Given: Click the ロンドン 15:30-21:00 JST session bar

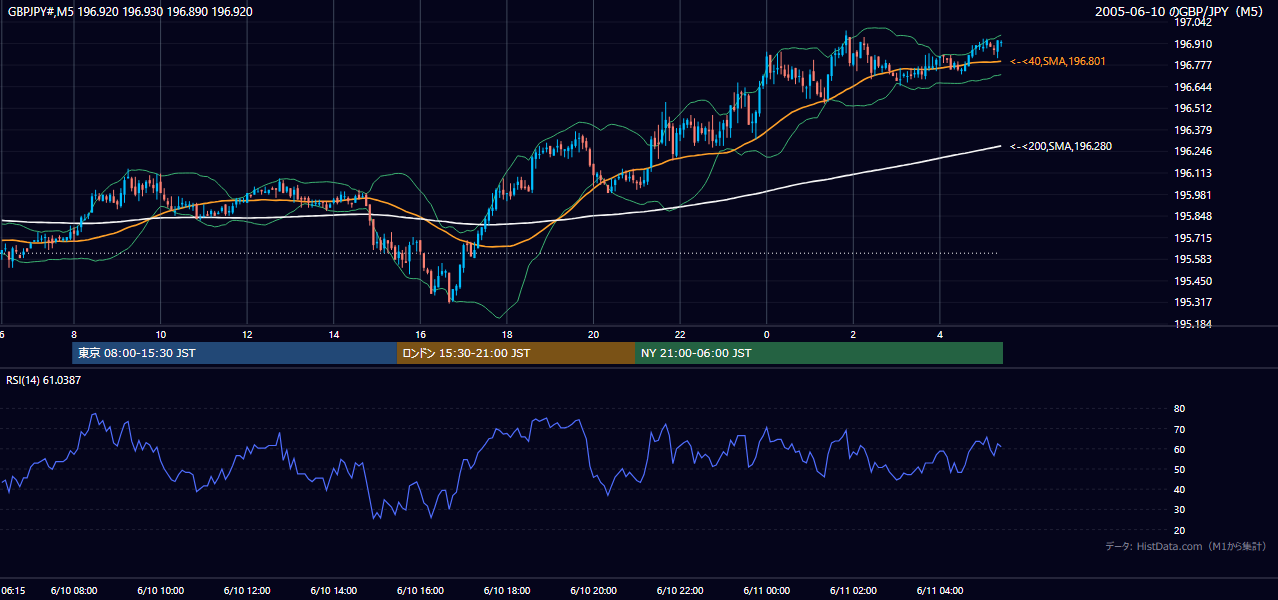Looking at the screenshot, I should point(516,353).
